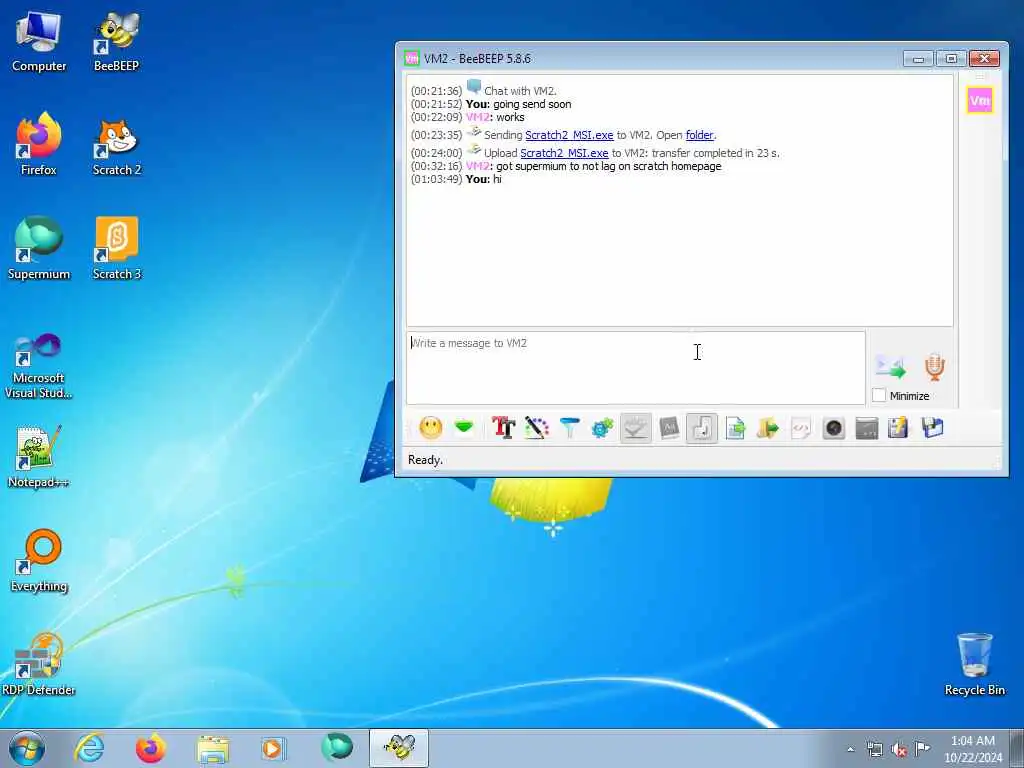The width and height of the screenshot is (1024, 768).
Task: Select the Everything desktop shortcut
Action: pyautogui.click(x=39, y=560)
